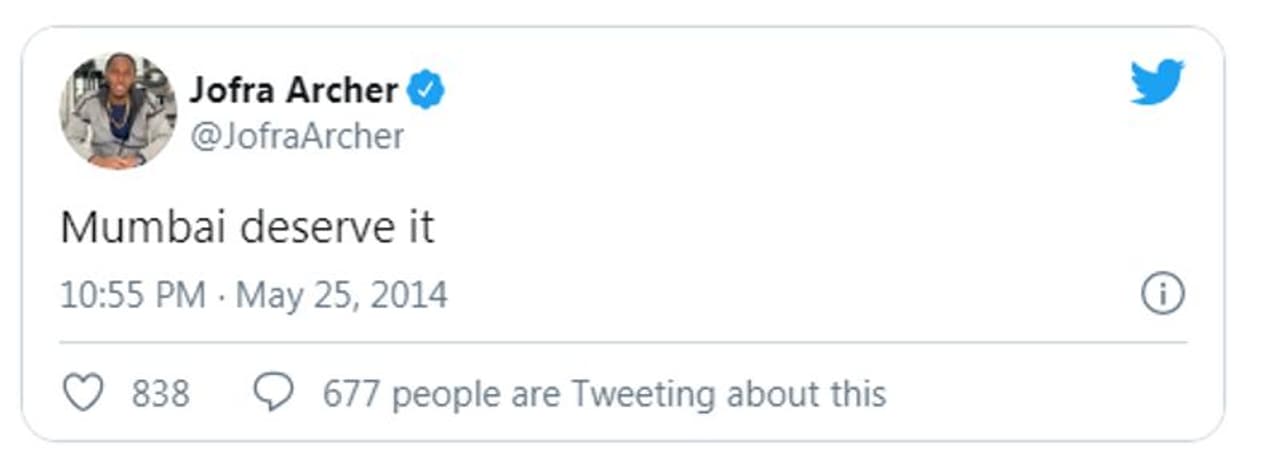Viewport: 1280px width, 461px height.
Task: Click the tweet text 'Mumbai deserve it'
Action: [247, 228]
